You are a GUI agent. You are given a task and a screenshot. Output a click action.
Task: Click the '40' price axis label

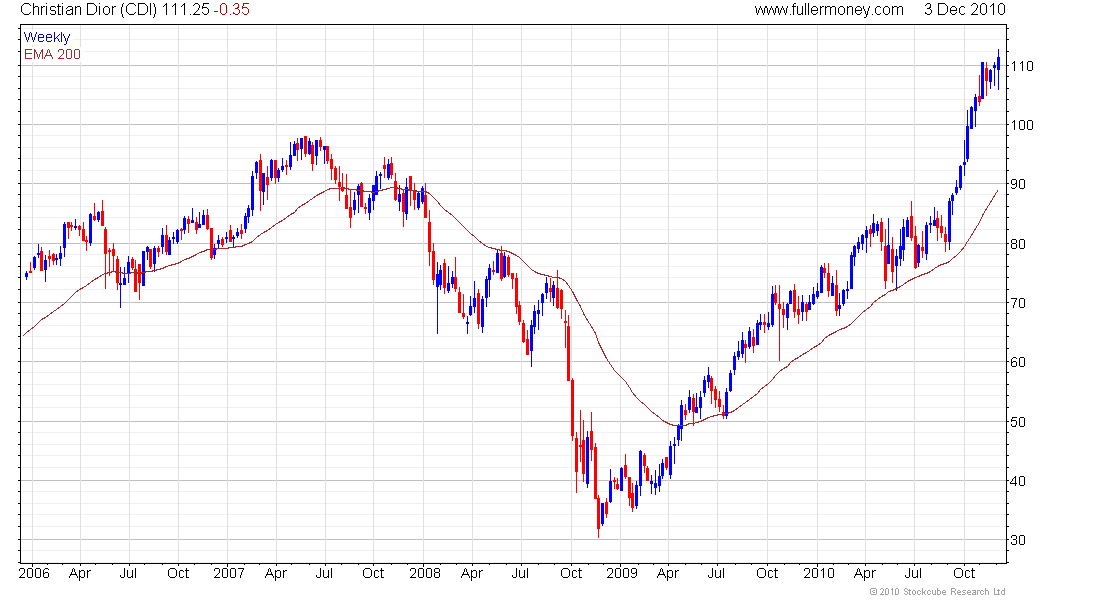1018,481
